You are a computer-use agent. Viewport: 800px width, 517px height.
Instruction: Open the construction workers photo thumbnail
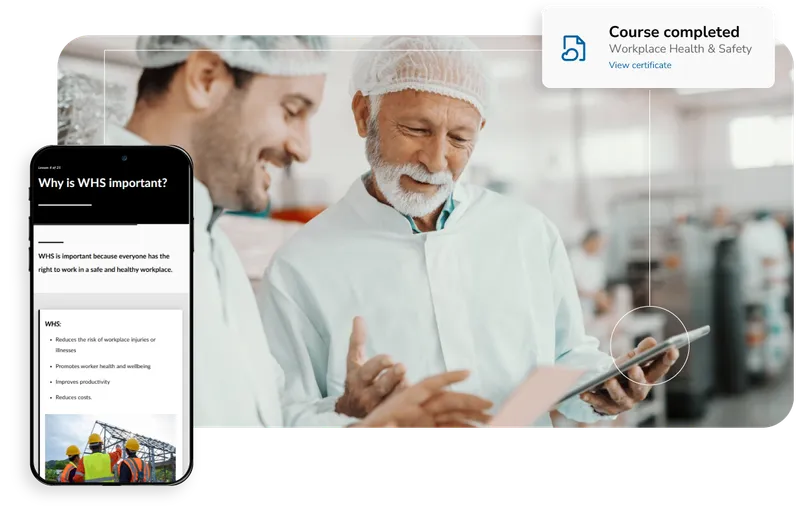pyautogui.click(x=110, y=447)
